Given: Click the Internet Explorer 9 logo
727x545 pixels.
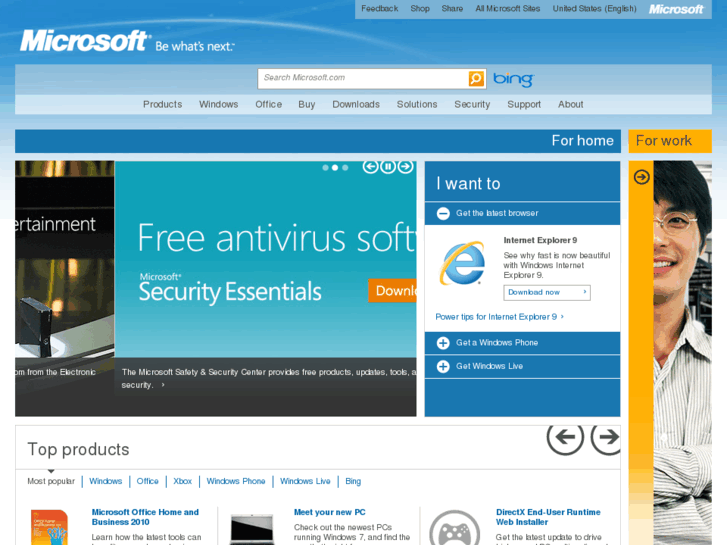Looking at the screenshot, I should coord(462,263).
